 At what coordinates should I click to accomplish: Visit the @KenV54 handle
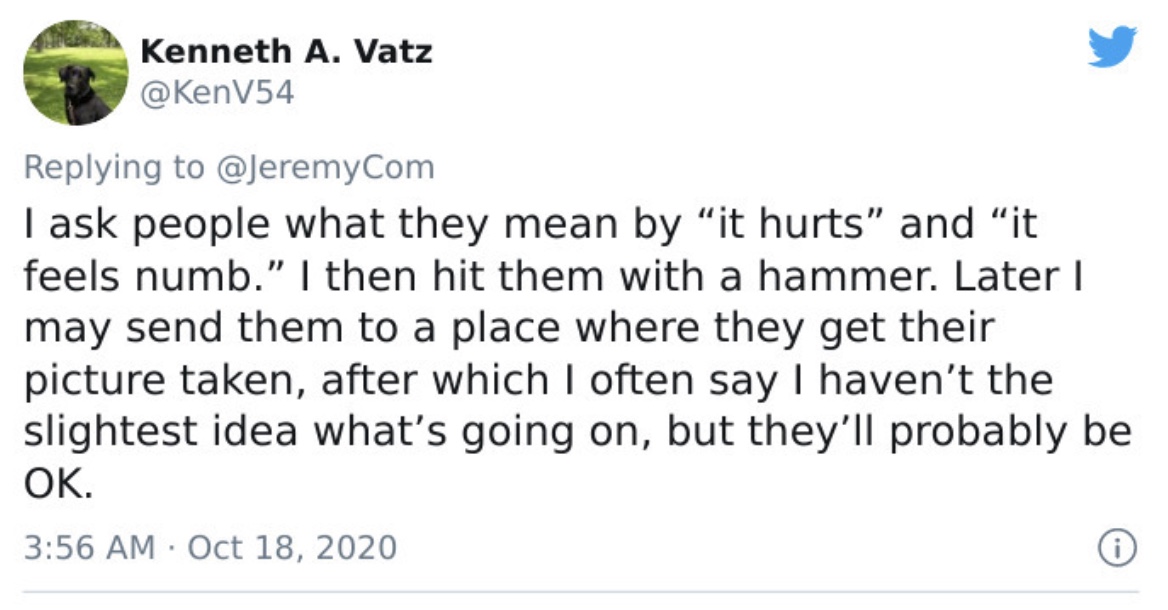pyautogui.click(x=217, y=92)
